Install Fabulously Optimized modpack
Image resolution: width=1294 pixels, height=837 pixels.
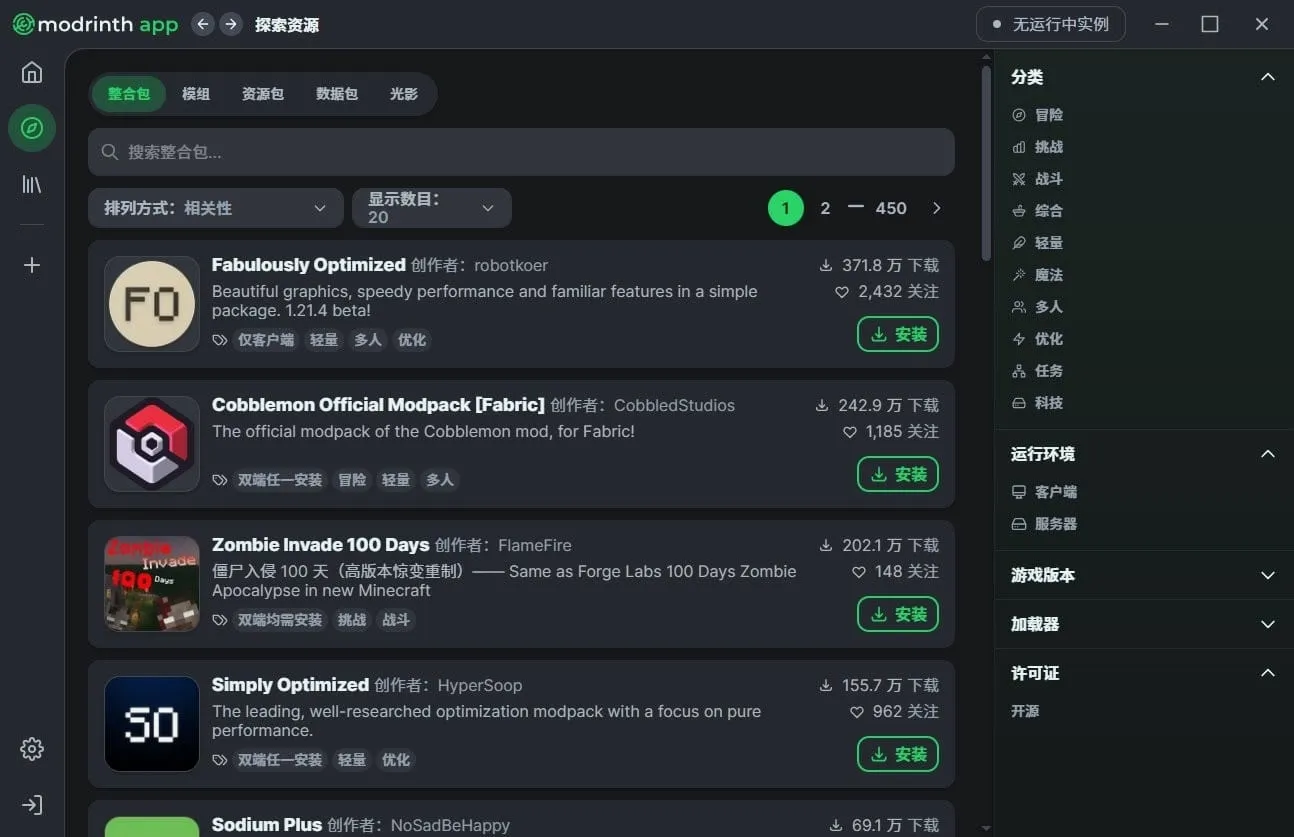pos(898,334)
